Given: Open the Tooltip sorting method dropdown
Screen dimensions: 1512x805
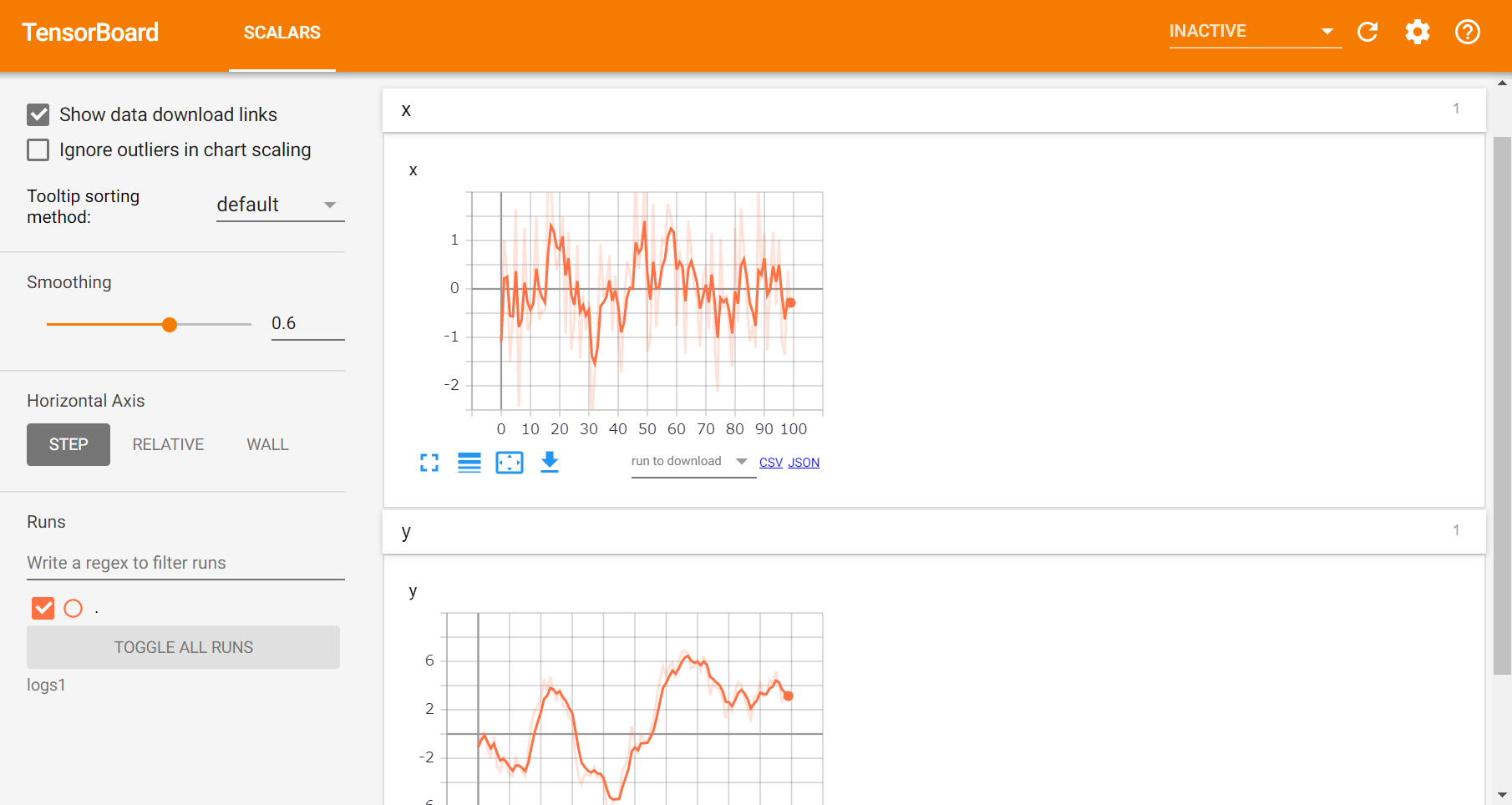Looking at the screenshot, I should (x=278, y=205).
